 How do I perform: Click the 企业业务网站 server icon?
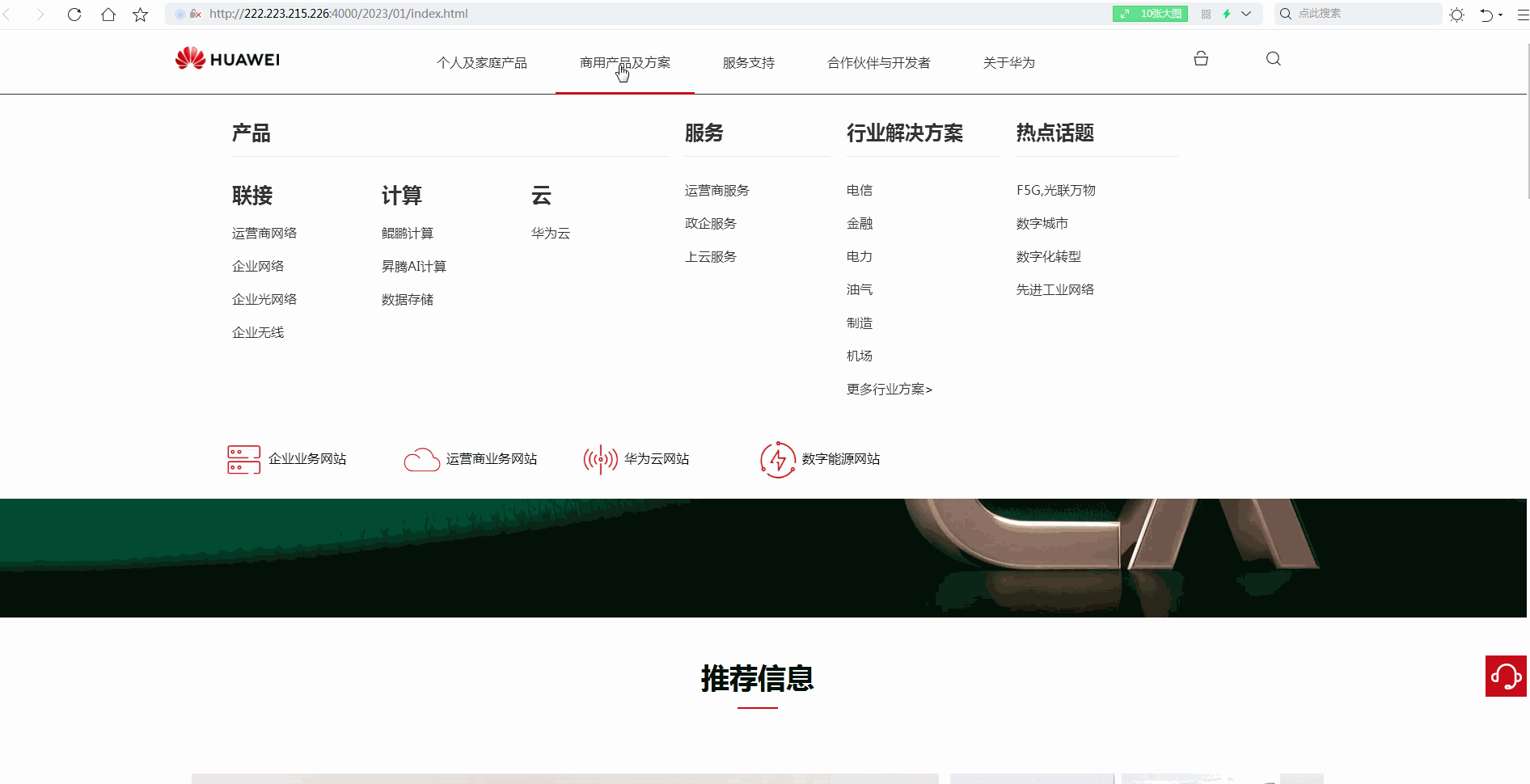(243, 459)
